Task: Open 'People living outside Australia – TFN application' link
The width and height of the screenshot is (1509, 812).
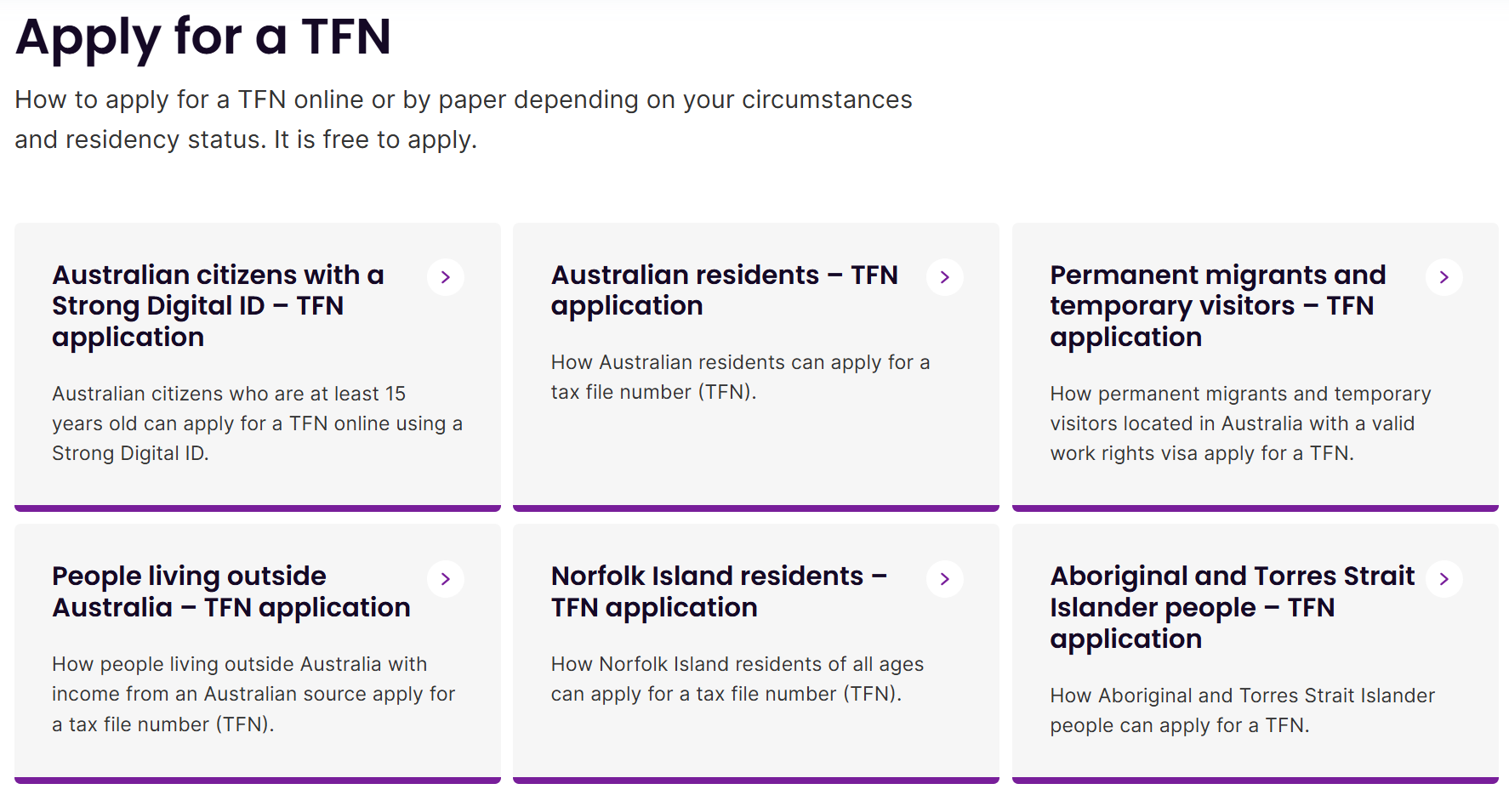Action: 231,592
